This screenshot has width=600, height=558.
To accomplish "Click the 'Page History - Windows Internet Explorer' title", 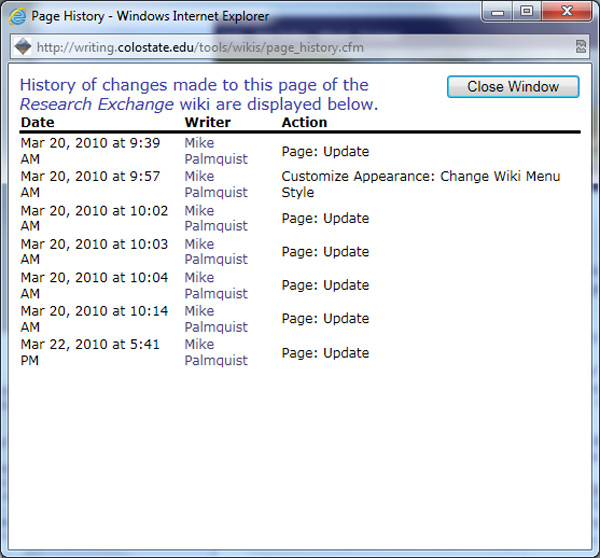I will point(150,16).
